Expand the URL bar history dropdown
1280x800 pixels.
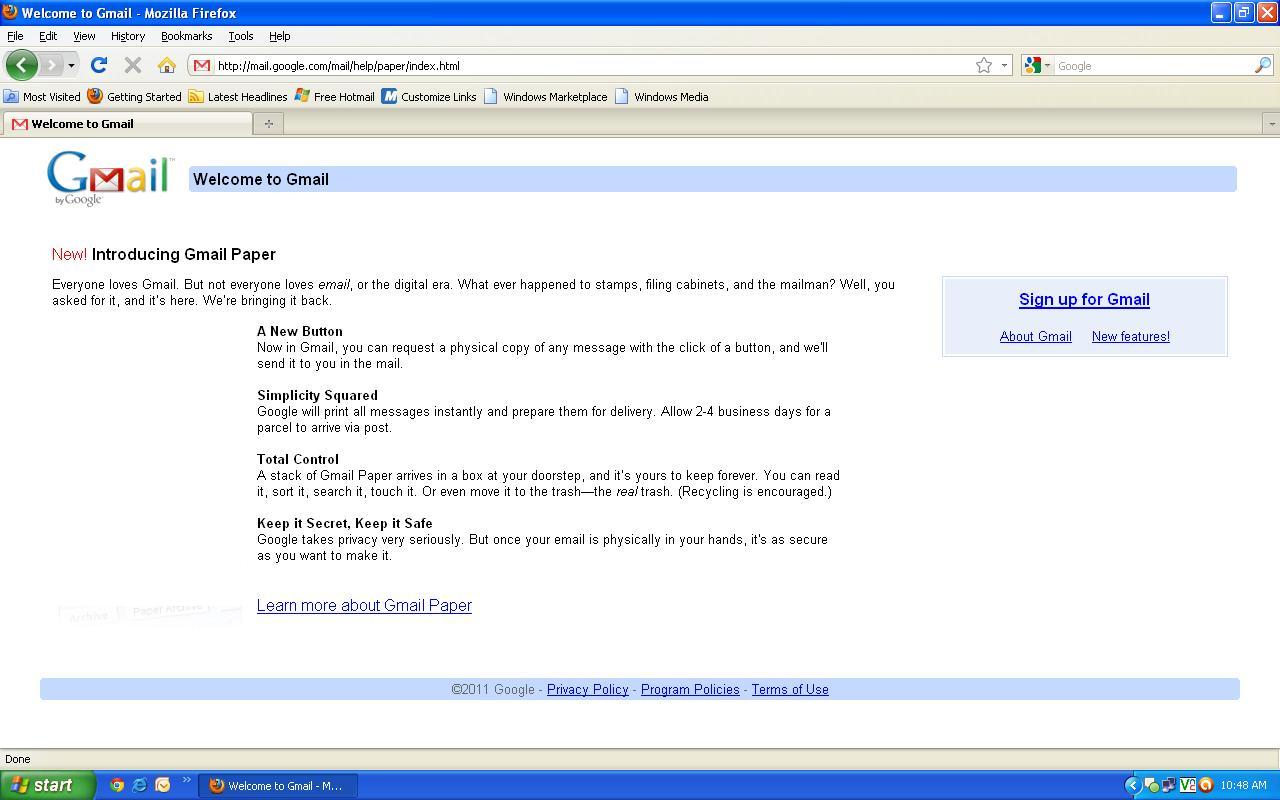point(1004,65)
